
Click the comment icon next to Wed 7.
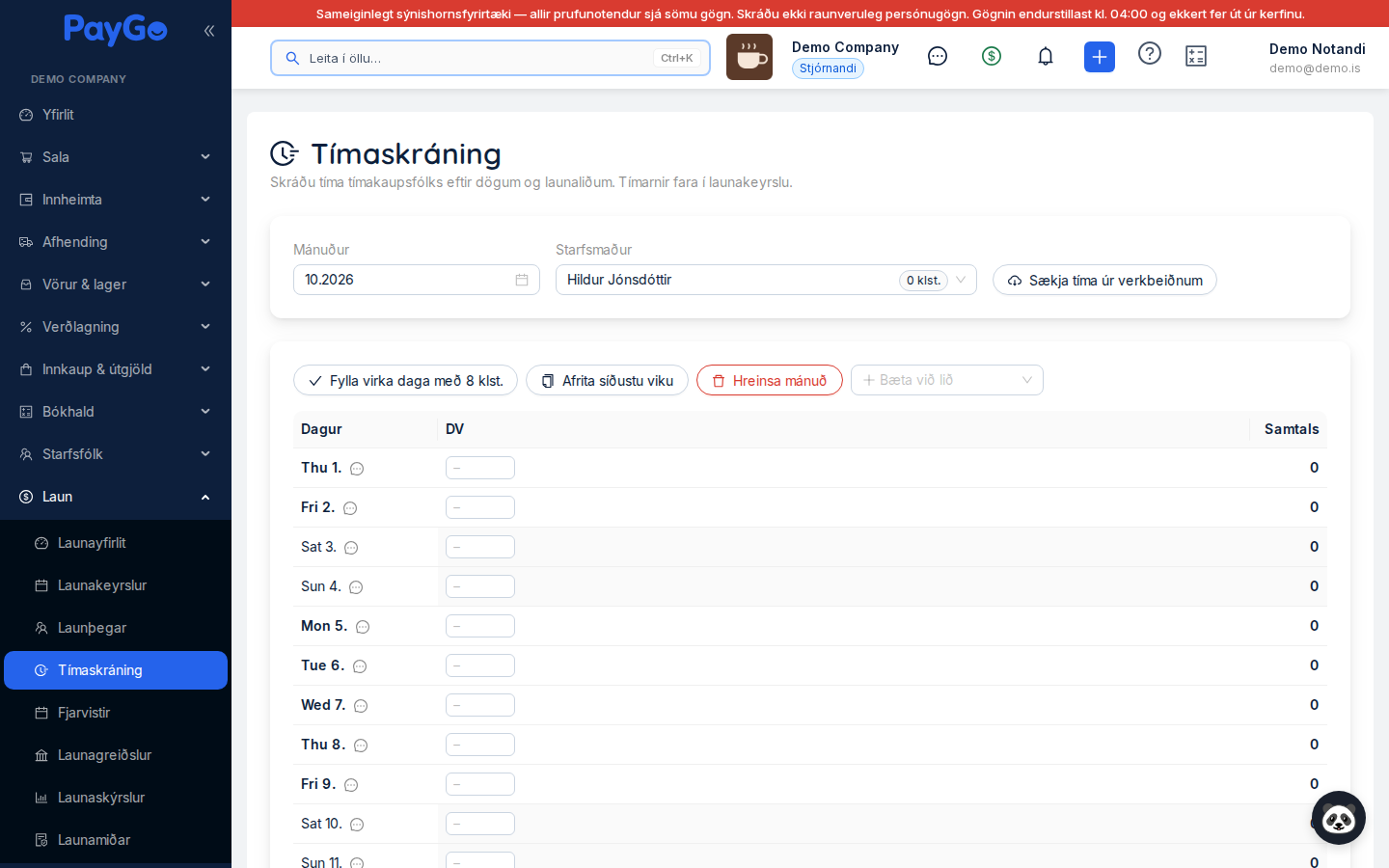click(x=361, y=706)
